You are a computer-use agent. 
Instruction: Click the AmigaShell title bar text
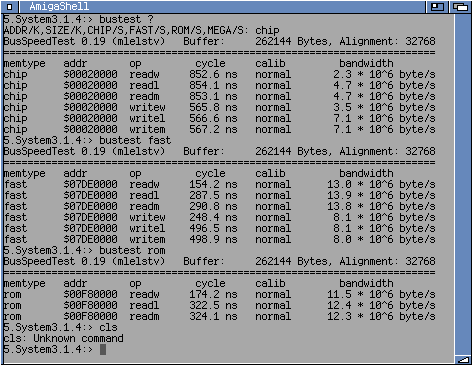click(x=59, y=6)
